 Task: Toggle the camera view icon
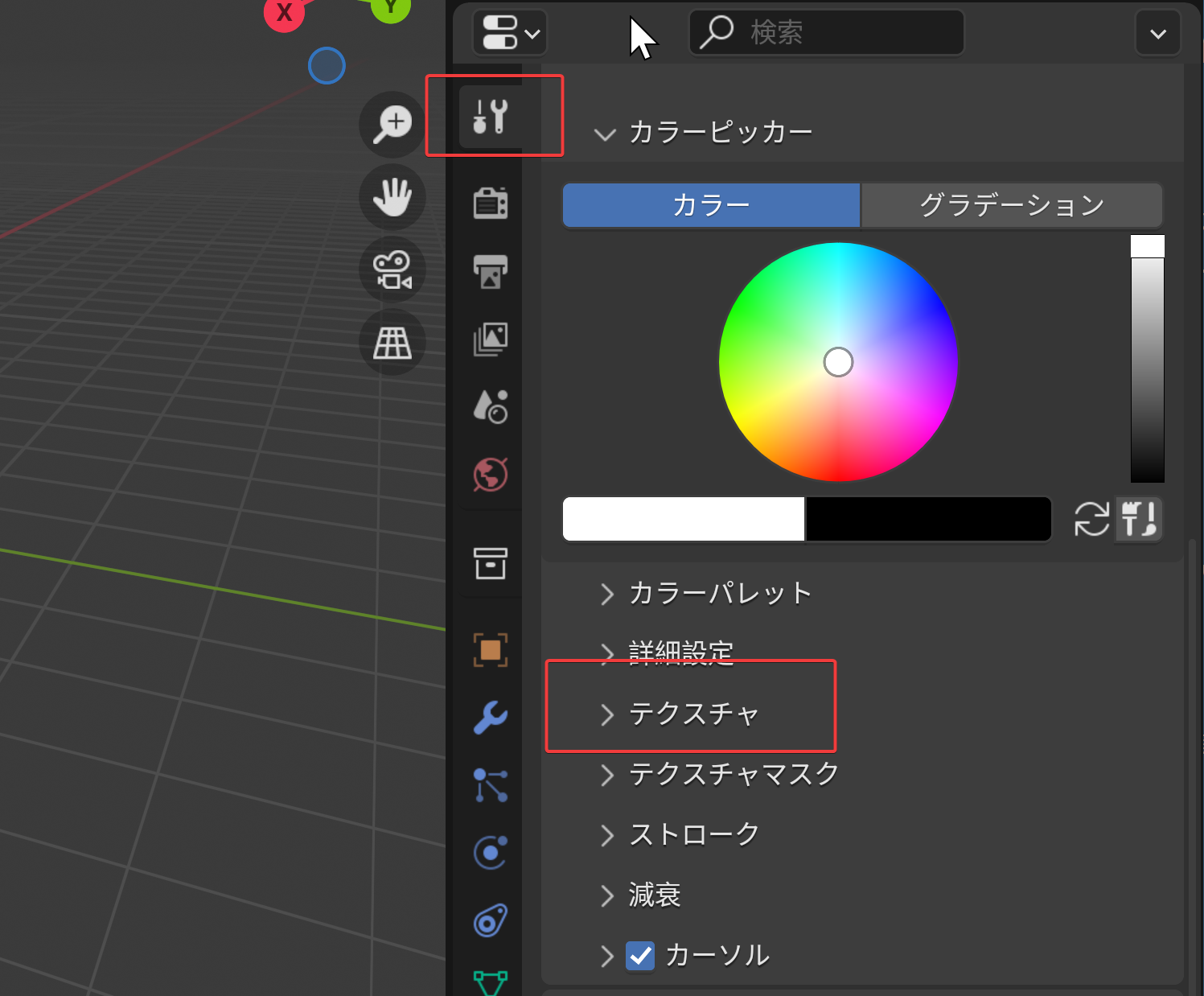coord(392,270)
